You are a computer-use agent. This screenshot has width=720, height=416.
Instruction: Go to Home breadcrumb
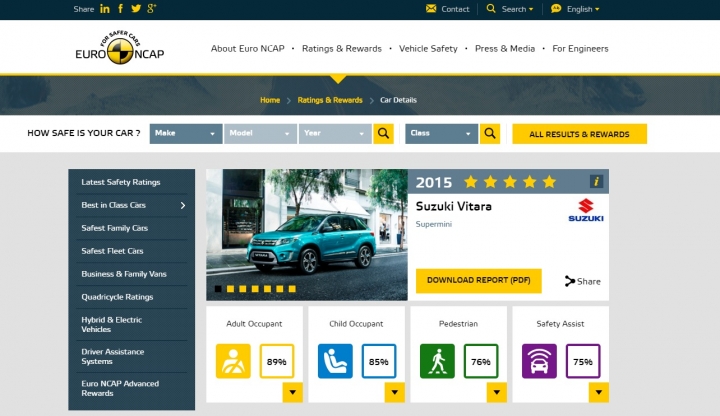point(270,100)
